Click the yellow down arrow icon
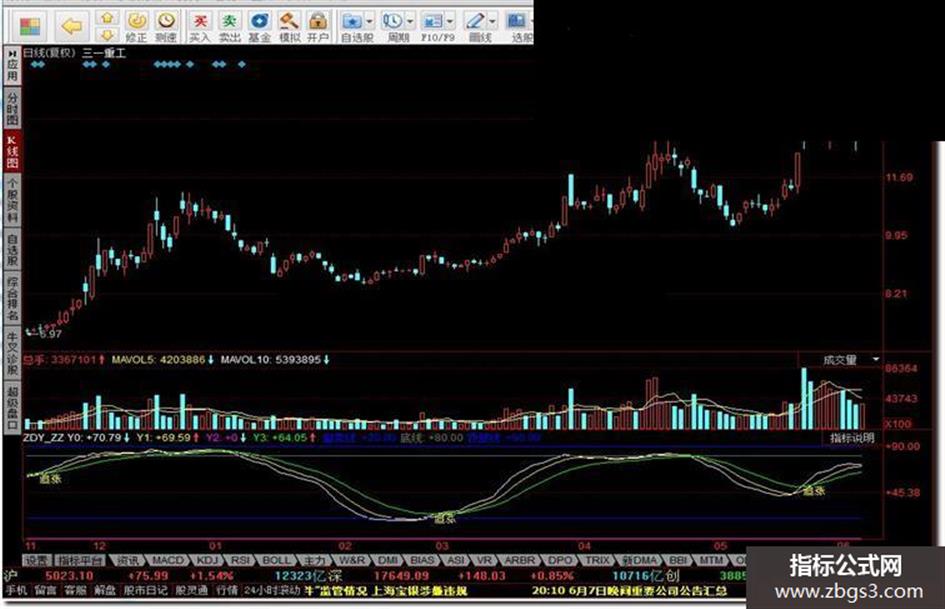This screenshot has height=609, width=945. pyautogui.click(x=107, y=35)
